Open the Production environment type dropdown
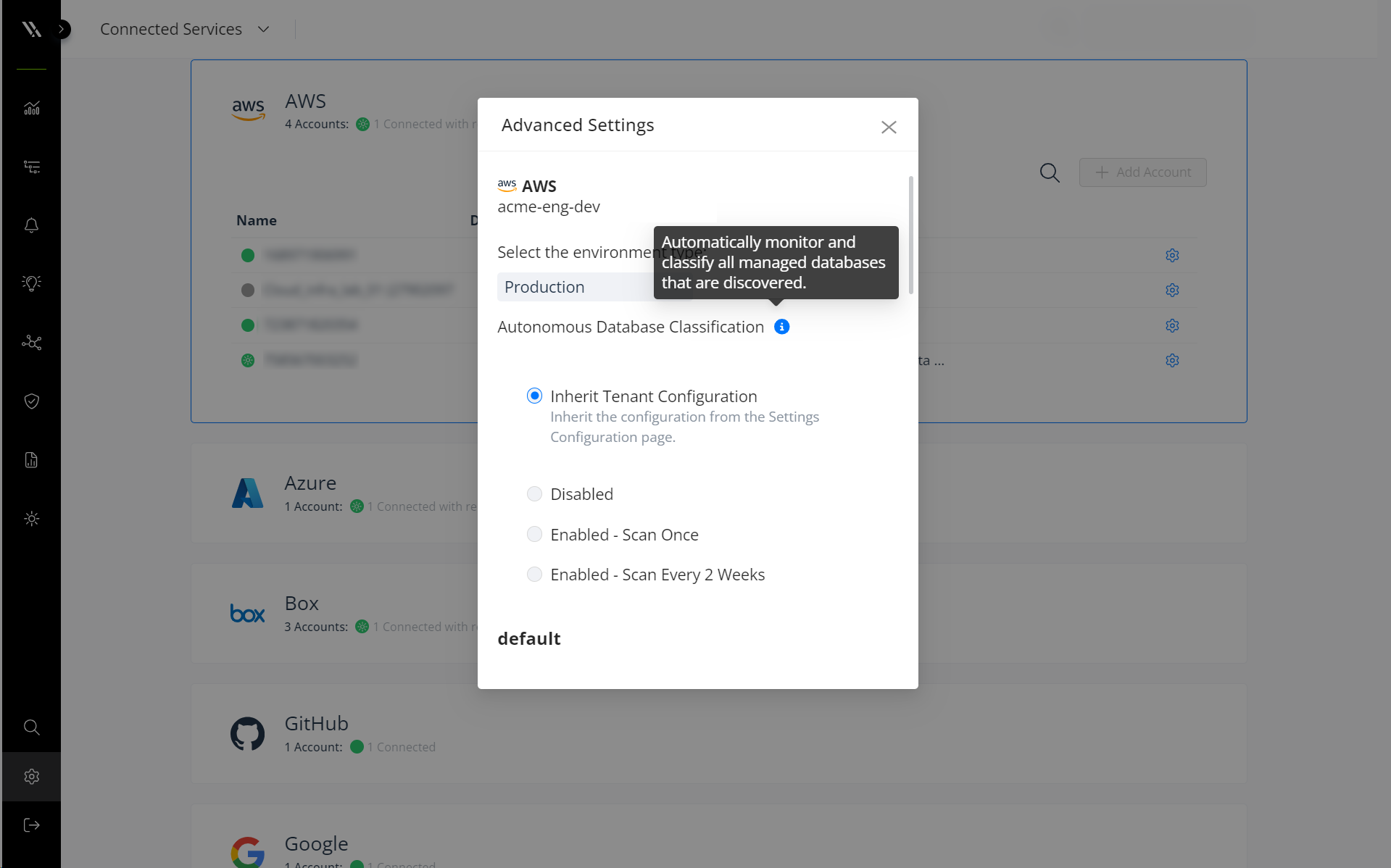This screenshot has width=1391, height=868. click(594, 287)
